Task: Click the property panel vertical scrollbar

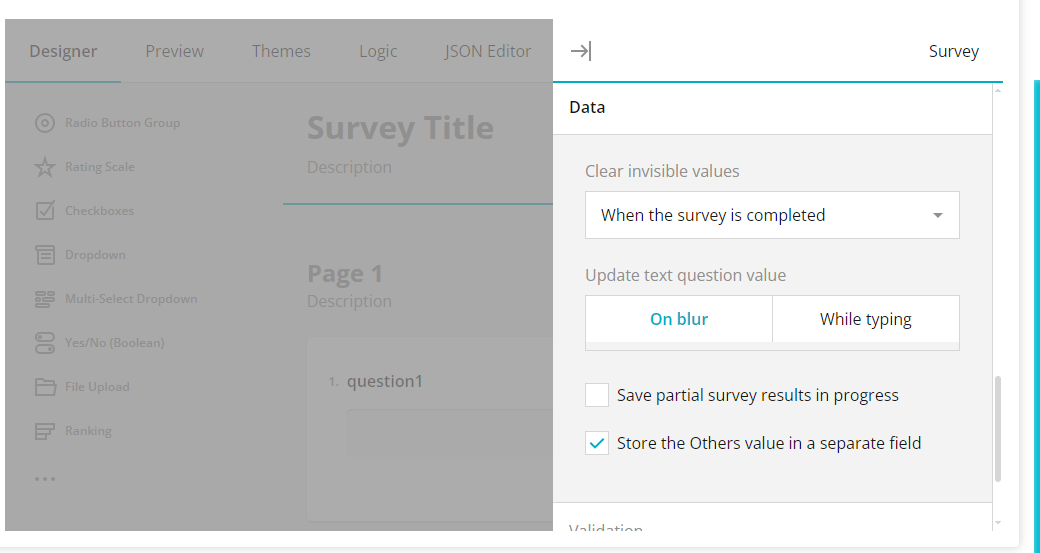Action: [x=998, y=429]
